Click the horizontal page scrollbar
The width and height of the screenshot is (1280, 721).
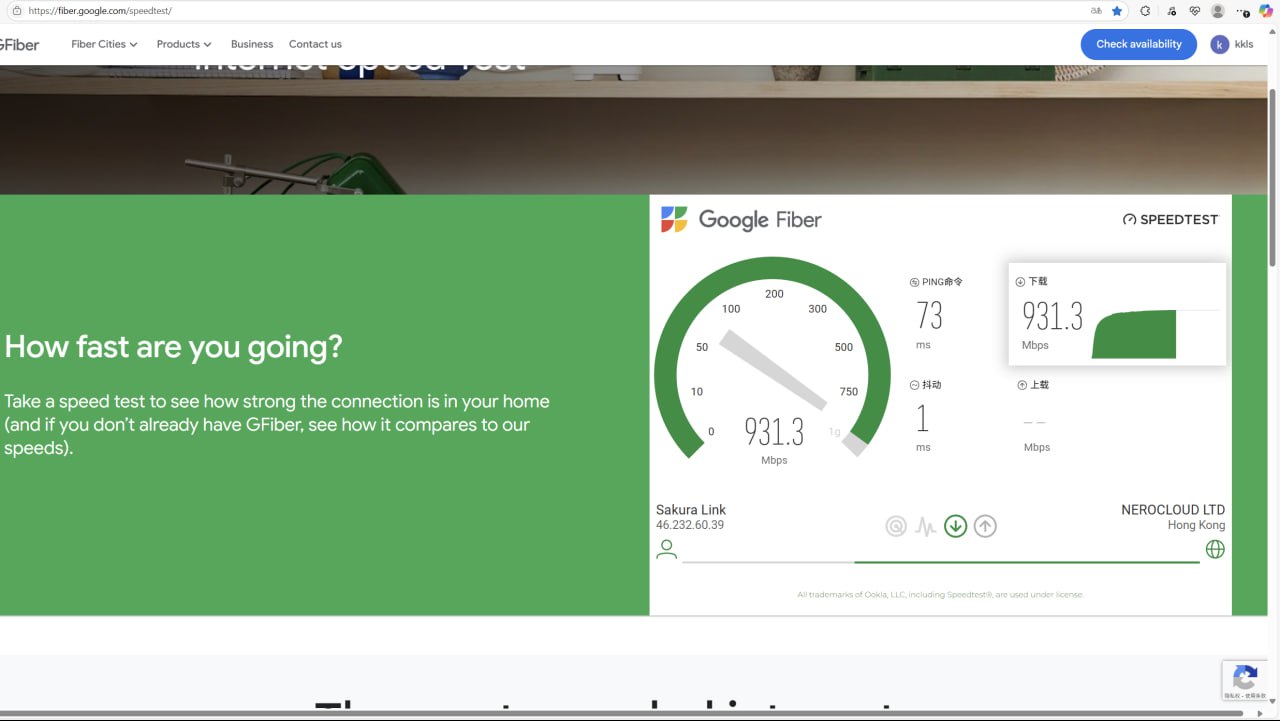[622, 714]
